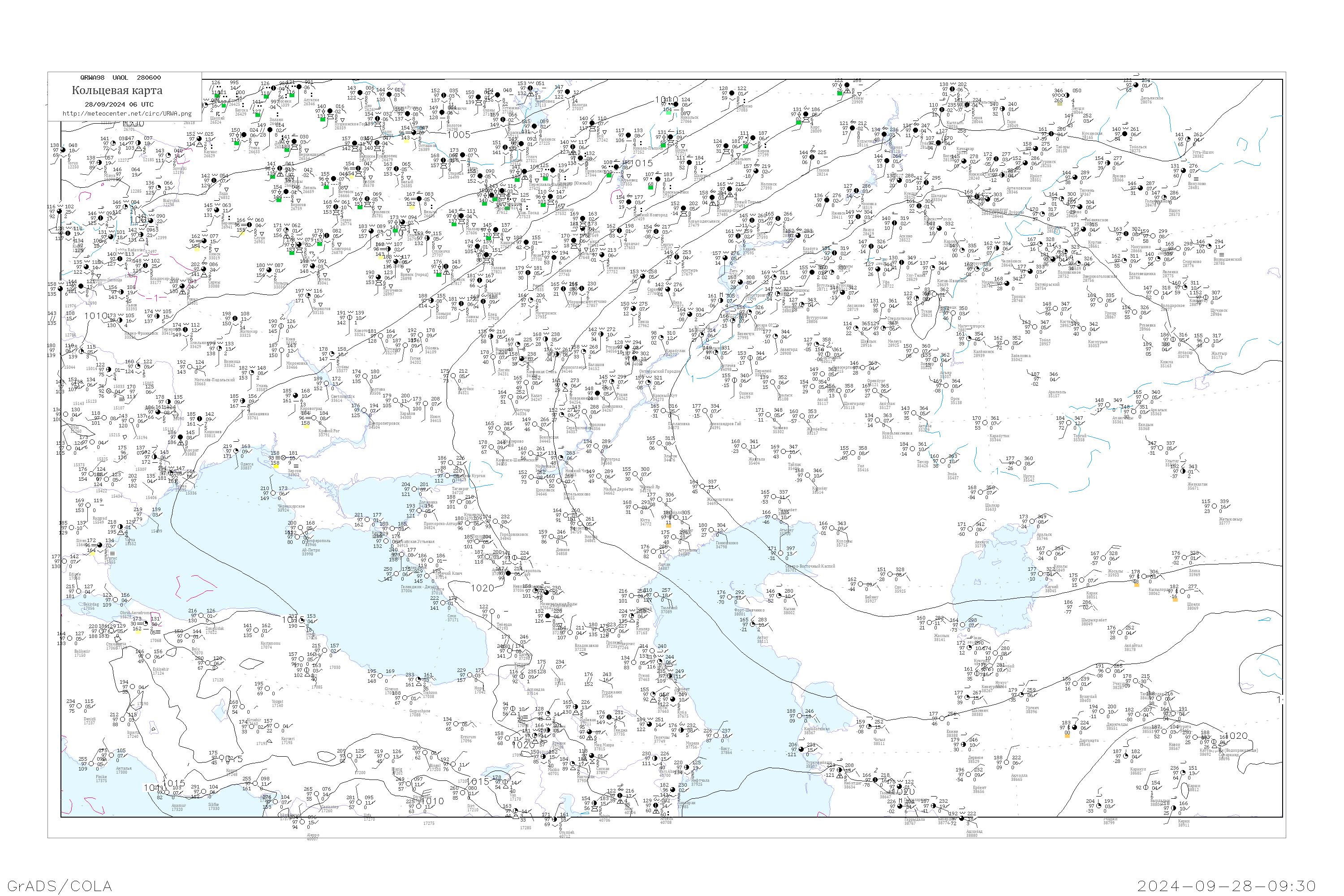
Task: Click the meteocenter.net URWA.png URL text
Action: click(x=127, y=113)
